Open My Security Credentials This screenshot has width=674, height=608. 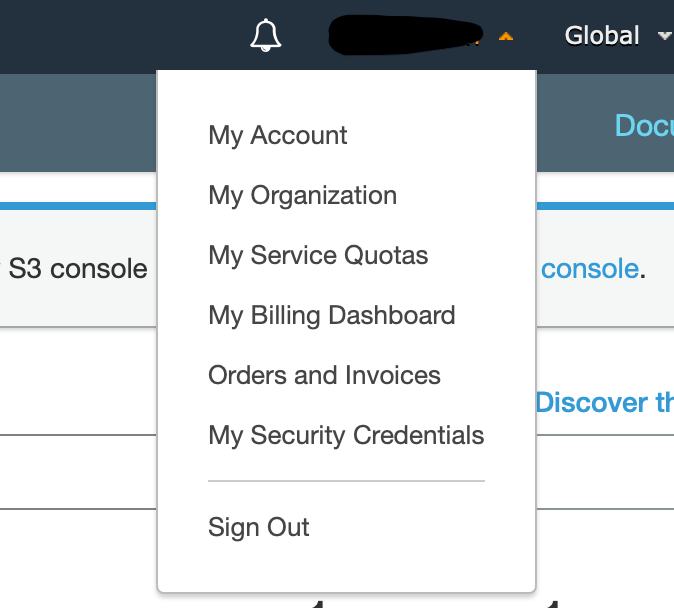tap(346, 435)
